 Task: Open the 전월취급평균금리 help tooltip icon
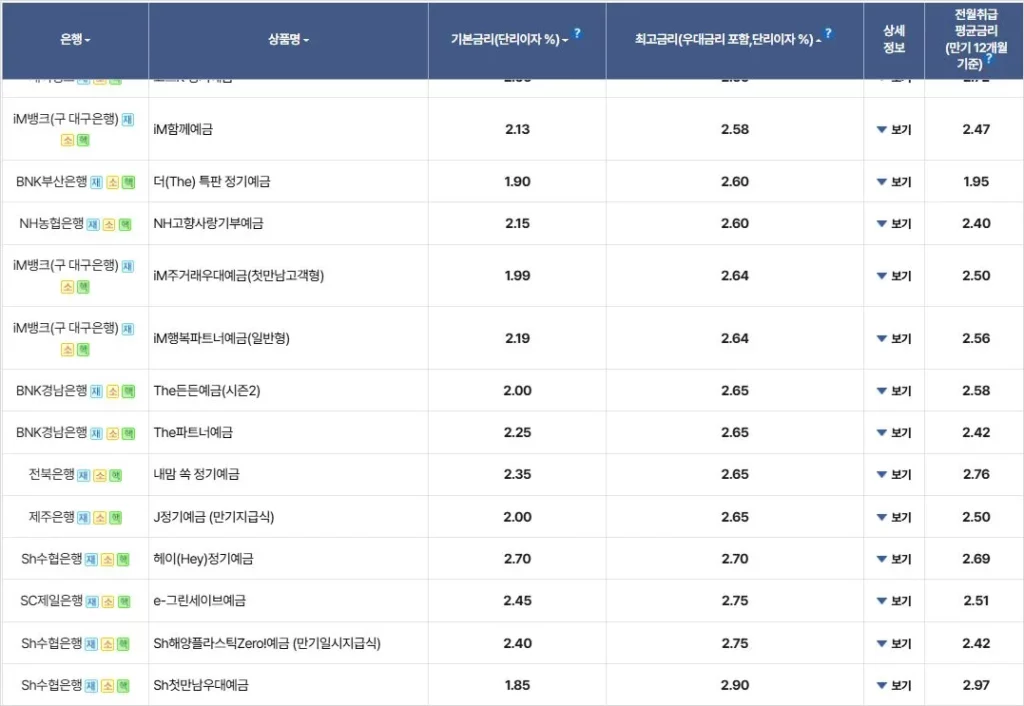990,58
